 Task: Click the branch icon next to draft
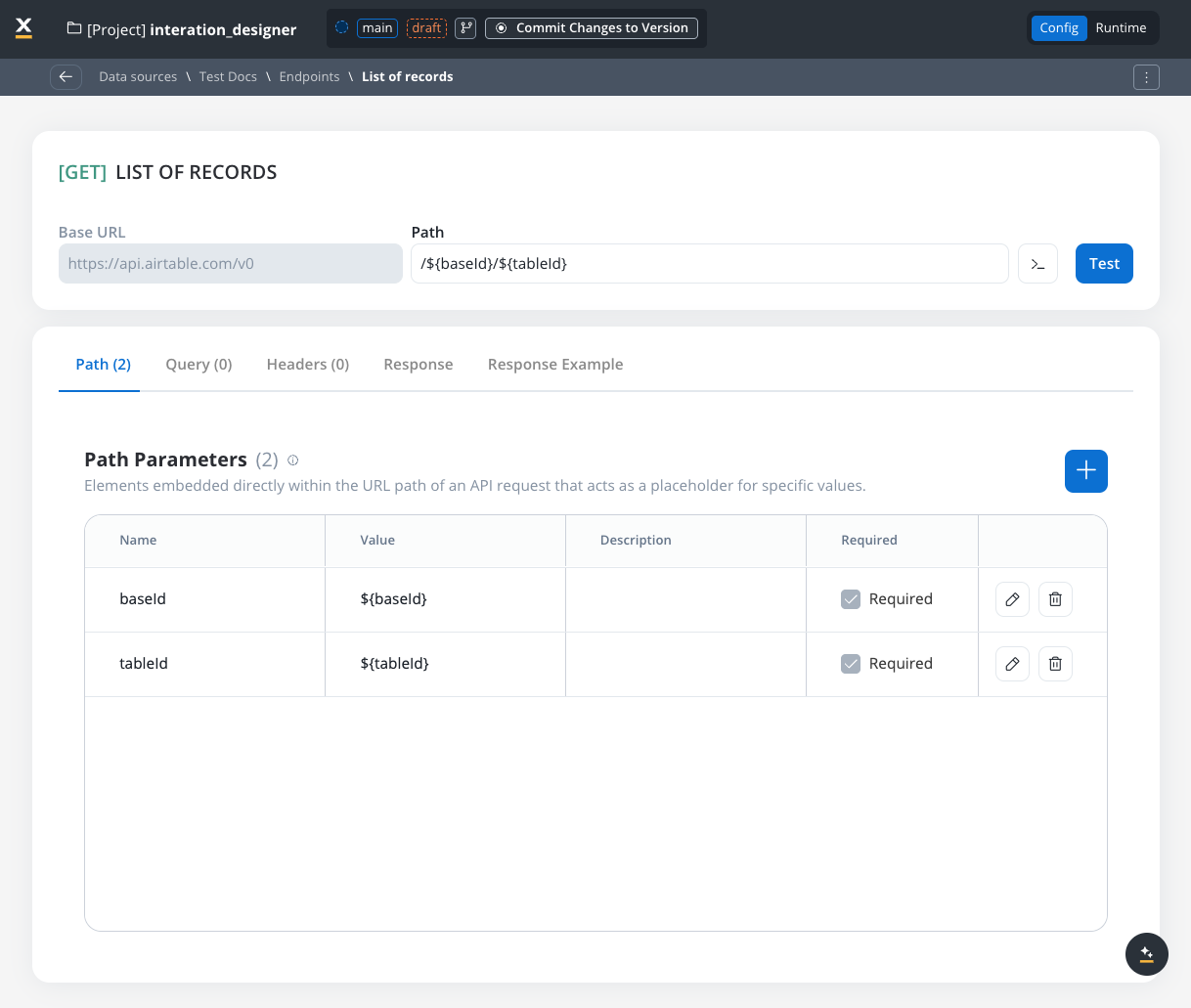(466, 28)
